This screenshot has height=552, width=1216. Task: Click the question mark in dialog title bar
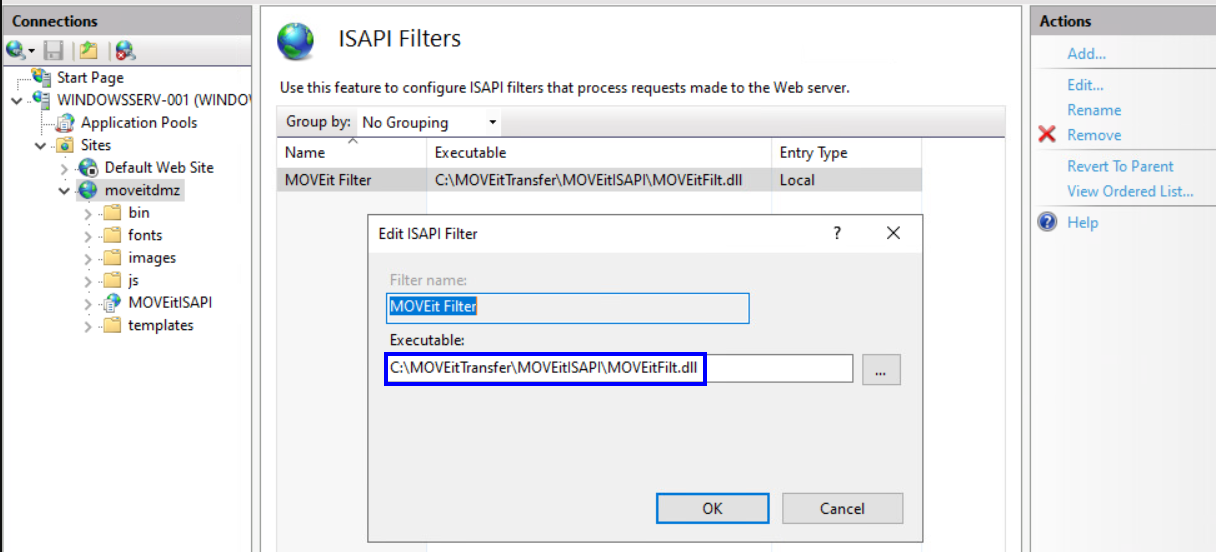pyautogui.click(x=837, y=233)
